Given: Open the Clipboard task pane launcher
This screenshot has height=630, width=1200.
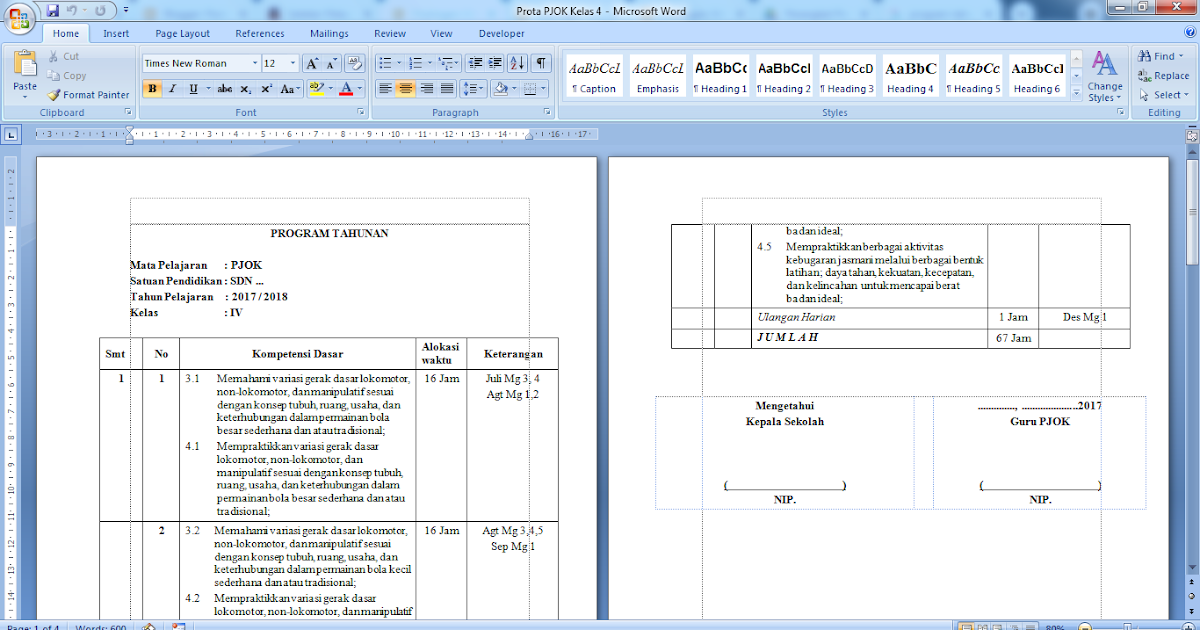Looking at the screenshot, I should point(128,113).
